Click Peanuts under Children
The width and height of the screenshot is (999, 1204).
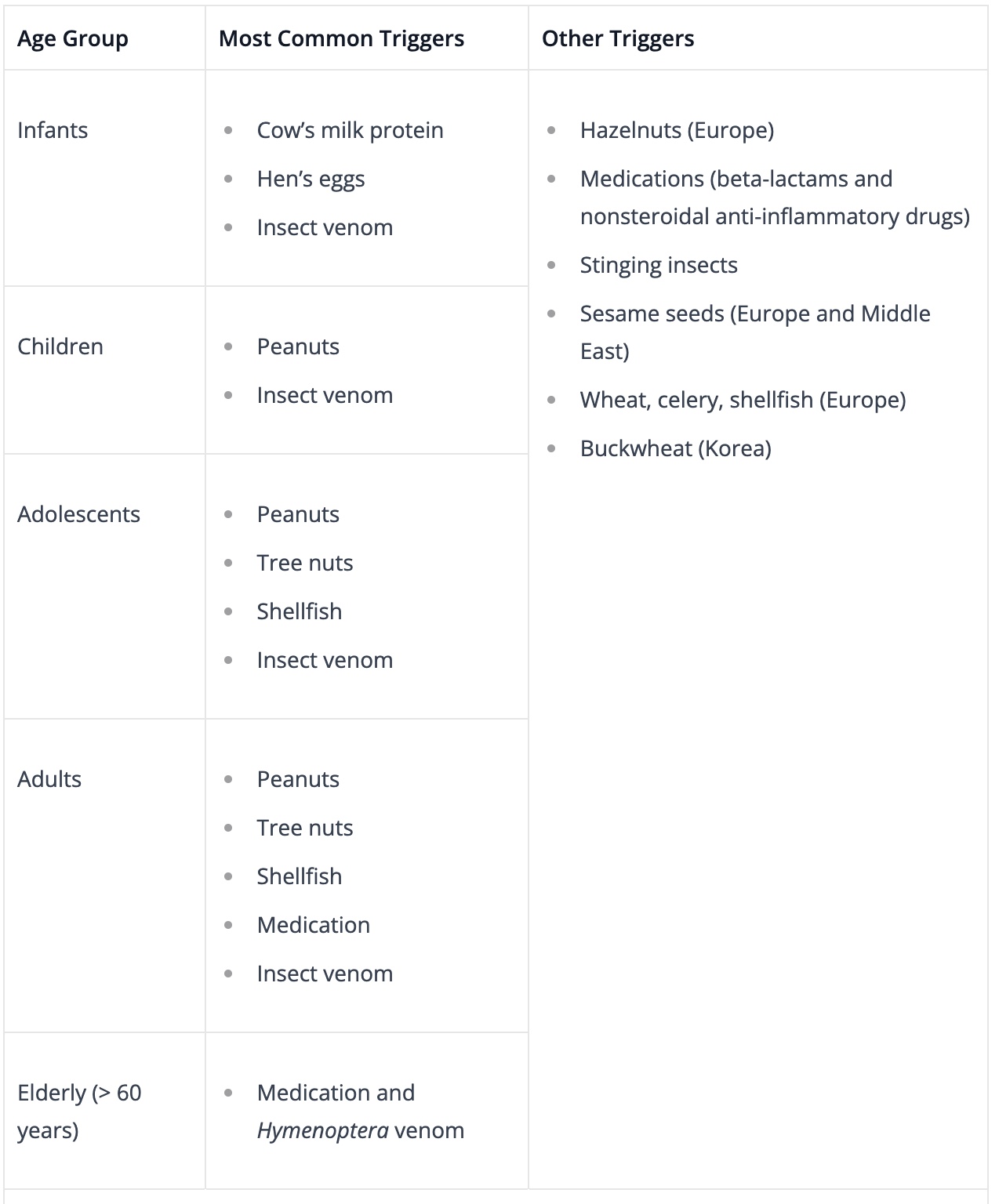click(298, 346)
